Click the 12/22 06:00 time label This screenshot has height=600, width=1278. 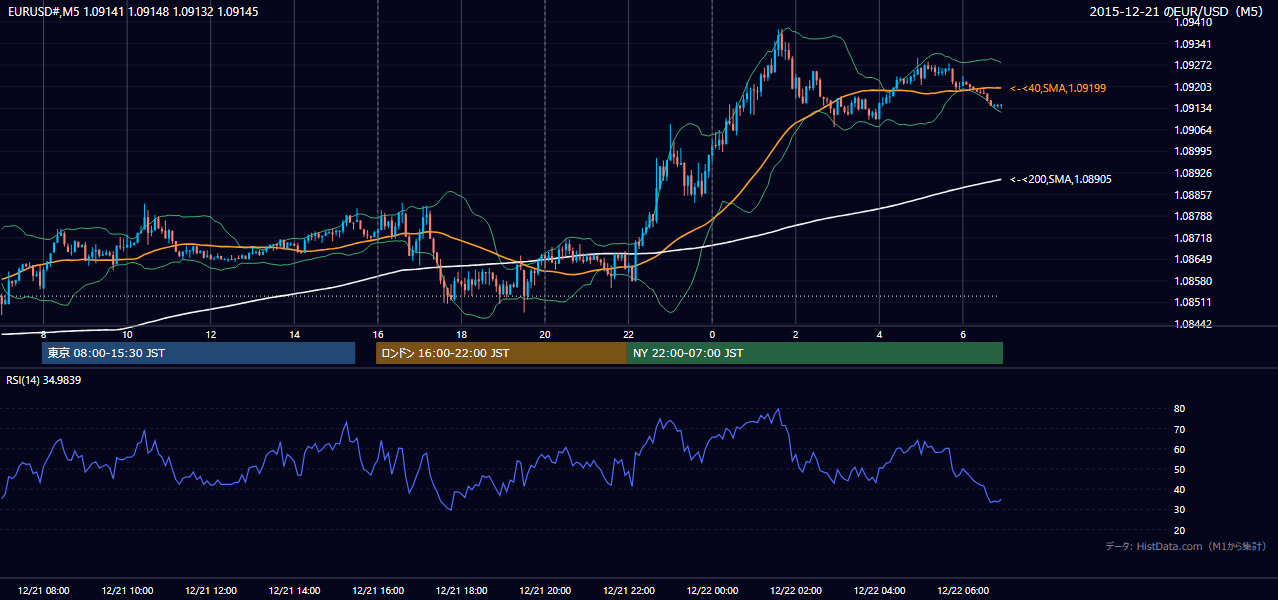(962, 591)
